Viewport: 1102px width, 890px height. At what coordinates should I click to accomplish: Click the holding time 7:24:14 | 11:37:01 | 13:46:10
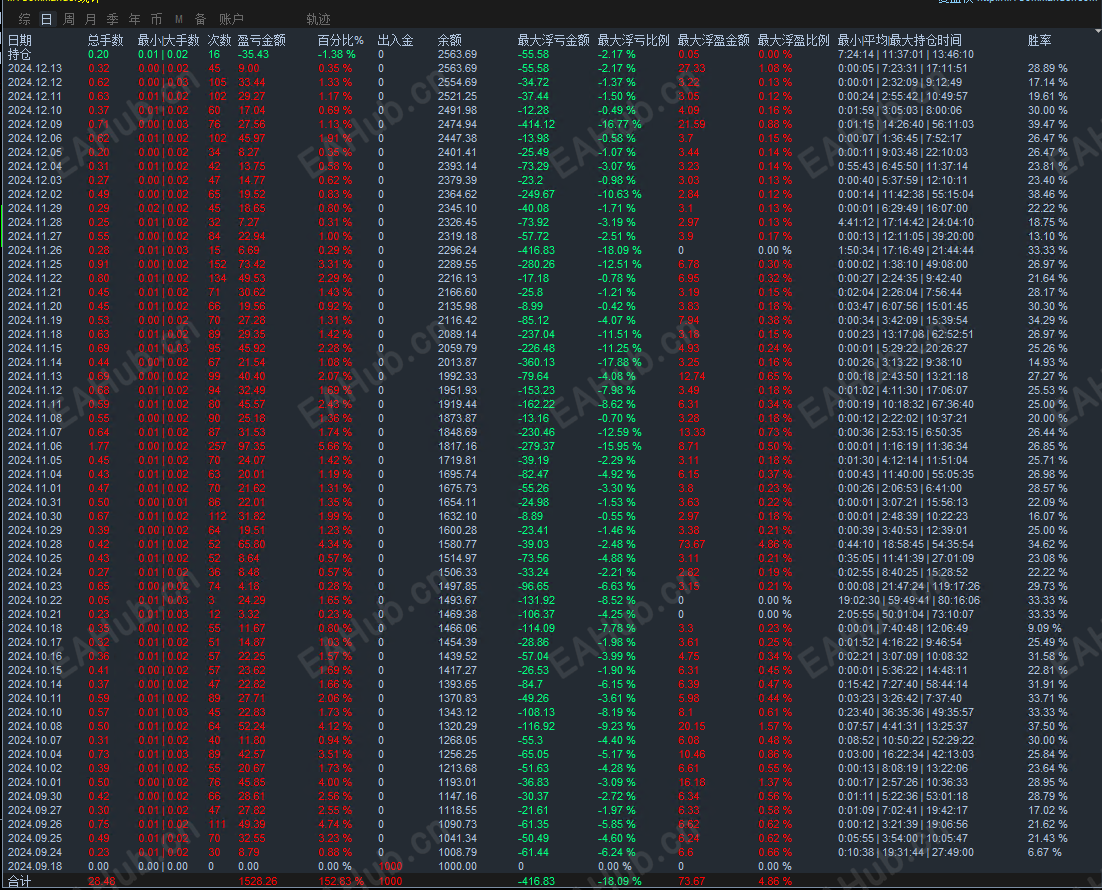(905, 54)
